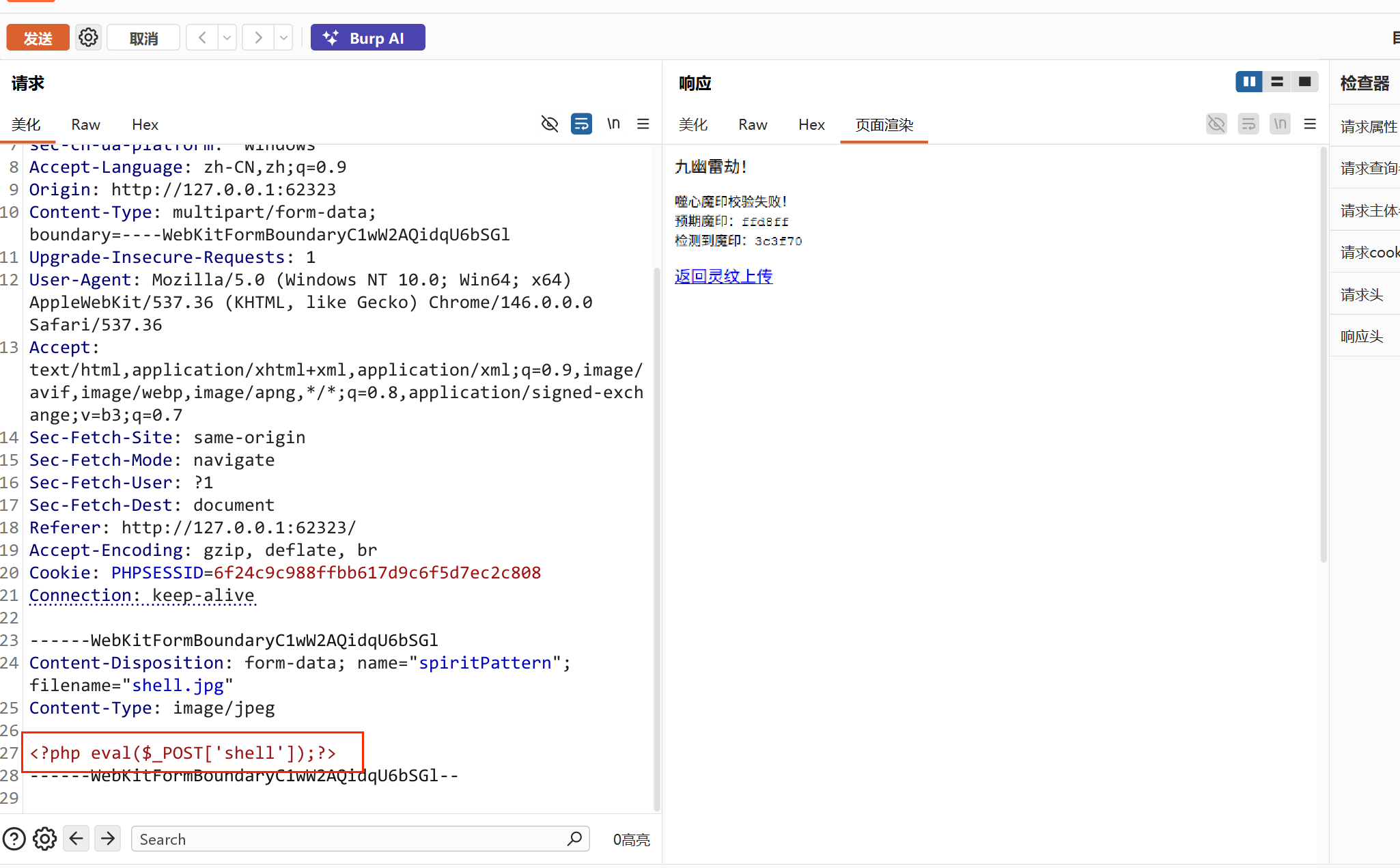Click the Content-Type: image/jpeg line

click(152, 708)
